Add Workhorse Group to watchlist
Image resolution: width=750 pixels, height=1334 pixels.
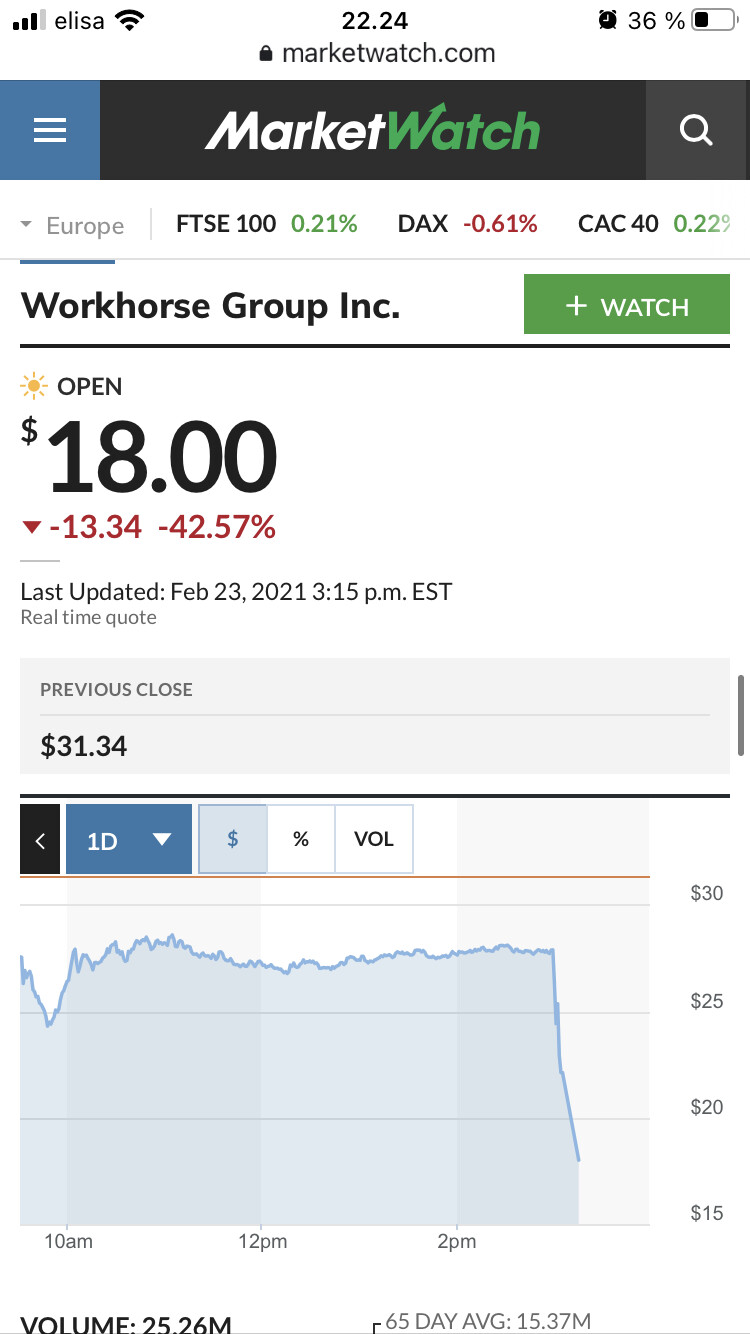(x=626, y=306)
